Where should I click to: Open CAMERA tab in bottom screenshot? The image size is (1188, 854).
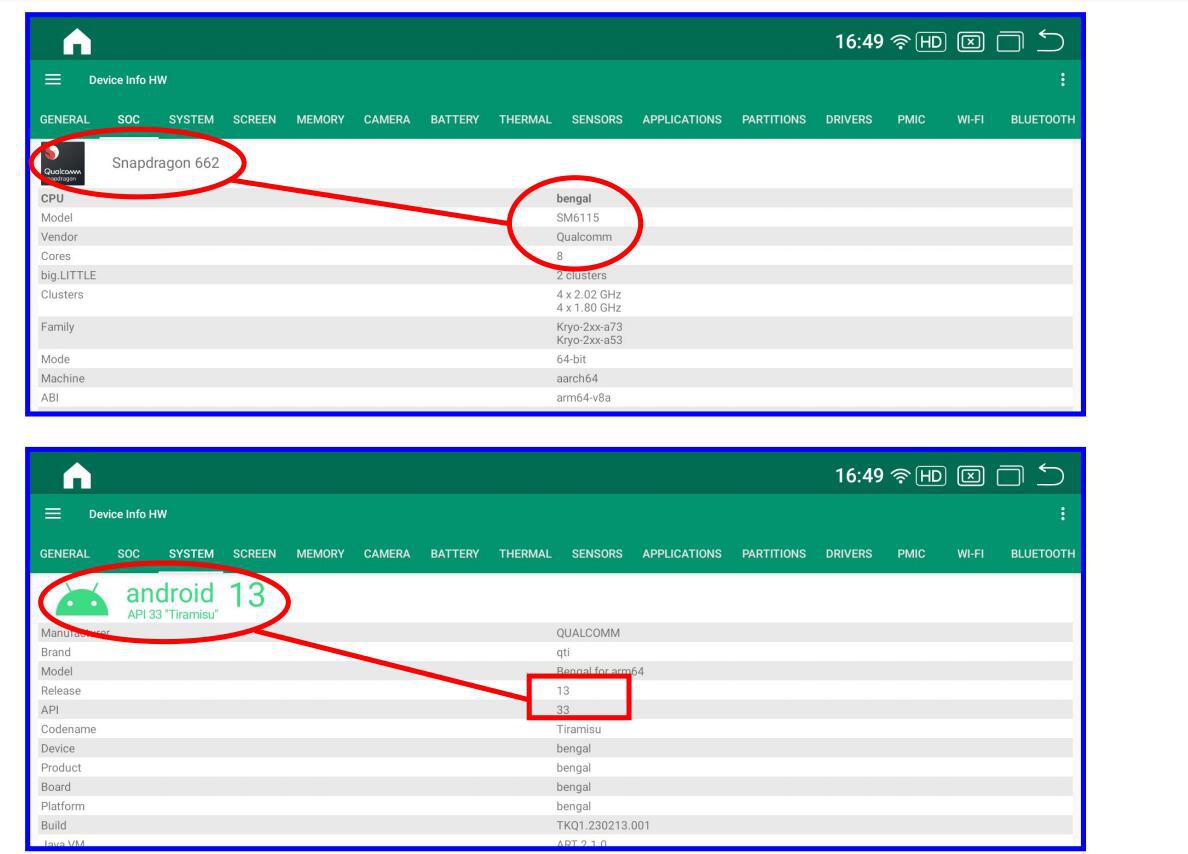[x=387, y=554]
